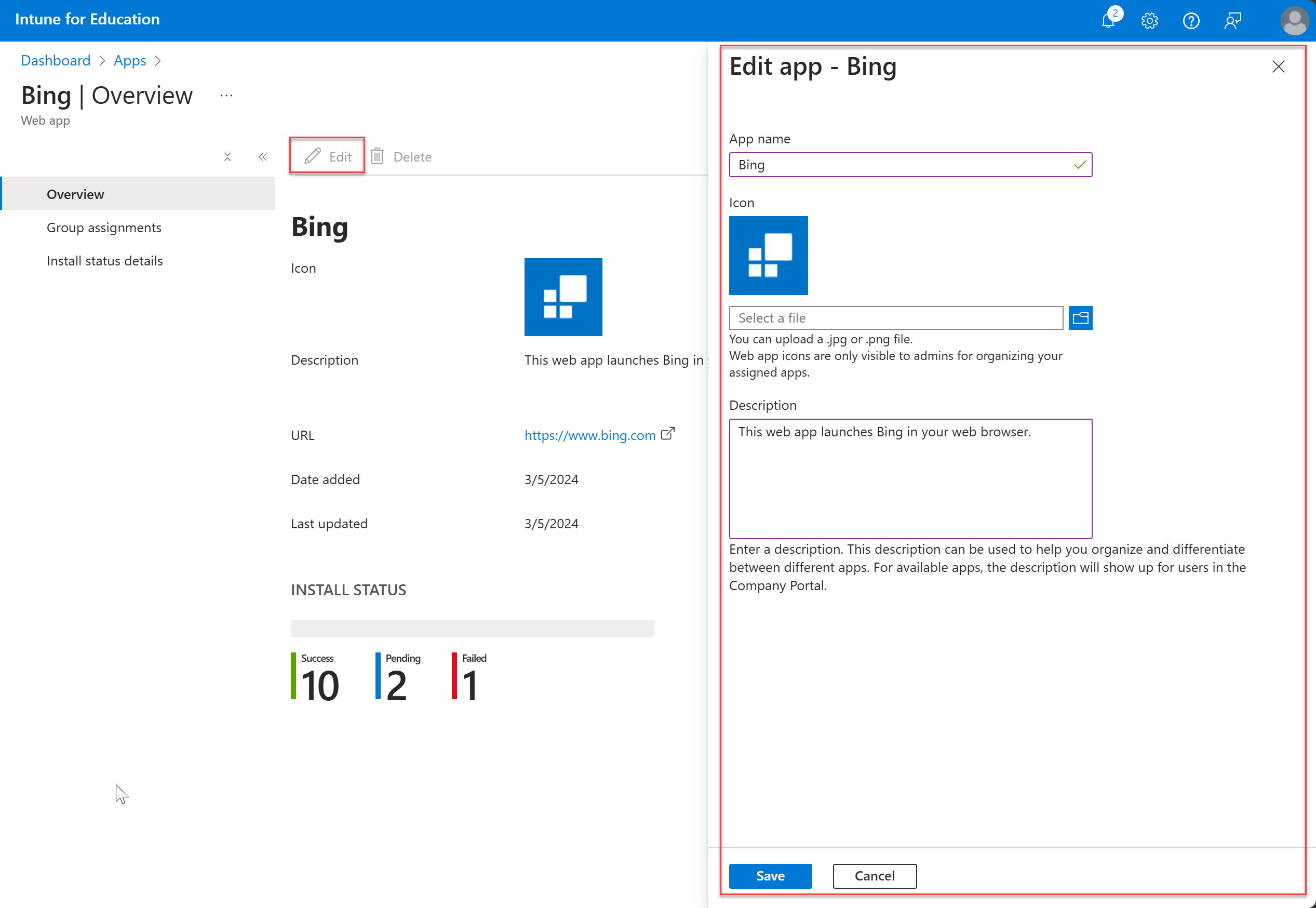
Task: Switch to Install status details tab
Action: tap(105, 260)
